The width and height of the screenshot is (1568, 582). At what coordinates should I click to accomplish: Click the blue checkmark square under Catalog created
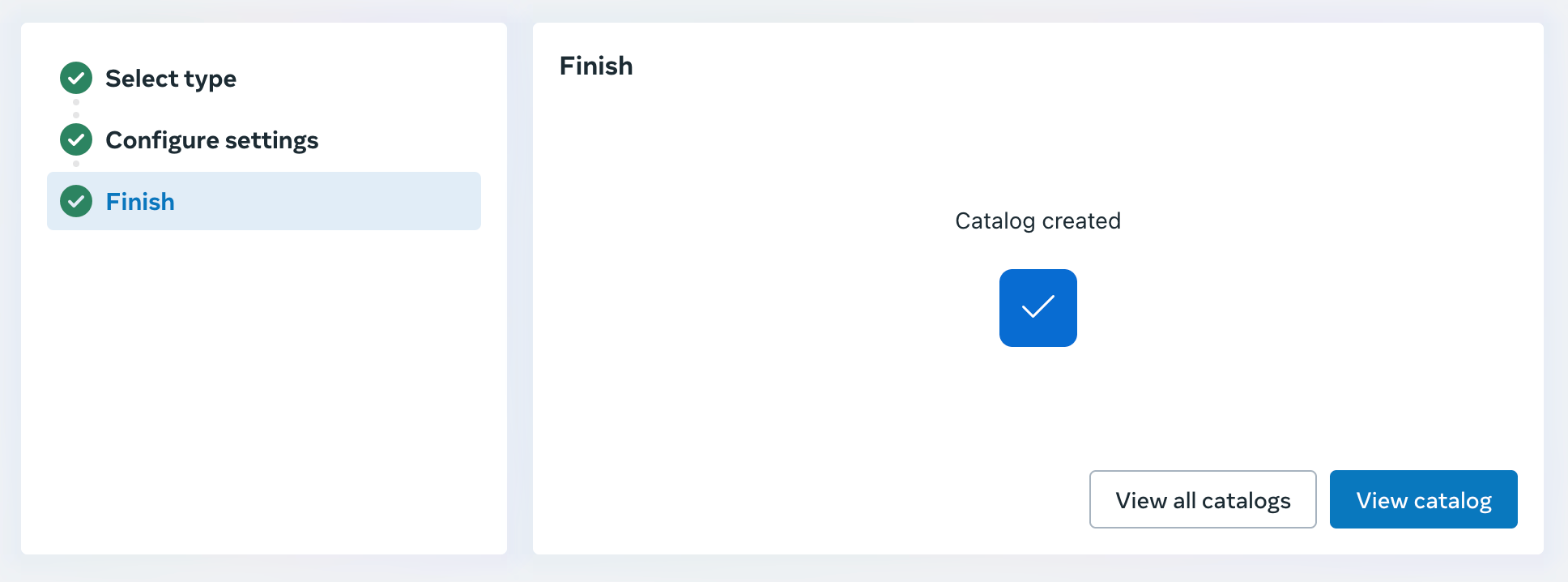(x=1038, y=308)
